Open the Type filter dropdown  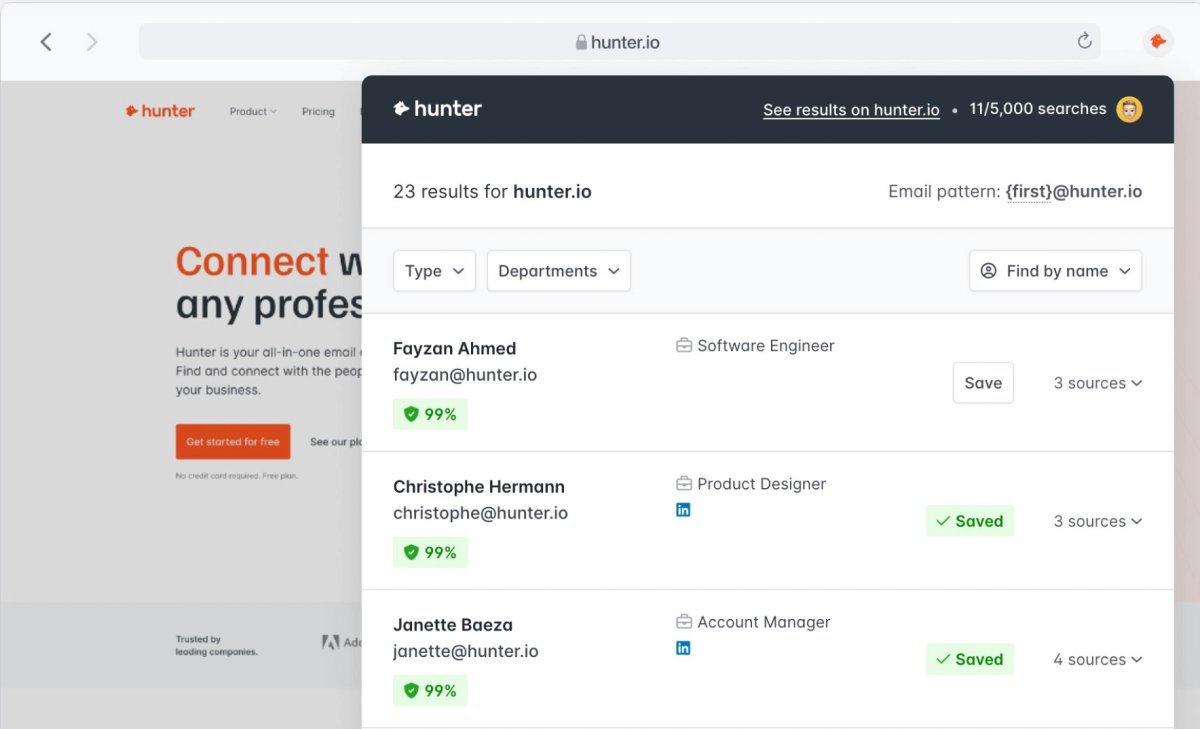(x=434, y=271)
